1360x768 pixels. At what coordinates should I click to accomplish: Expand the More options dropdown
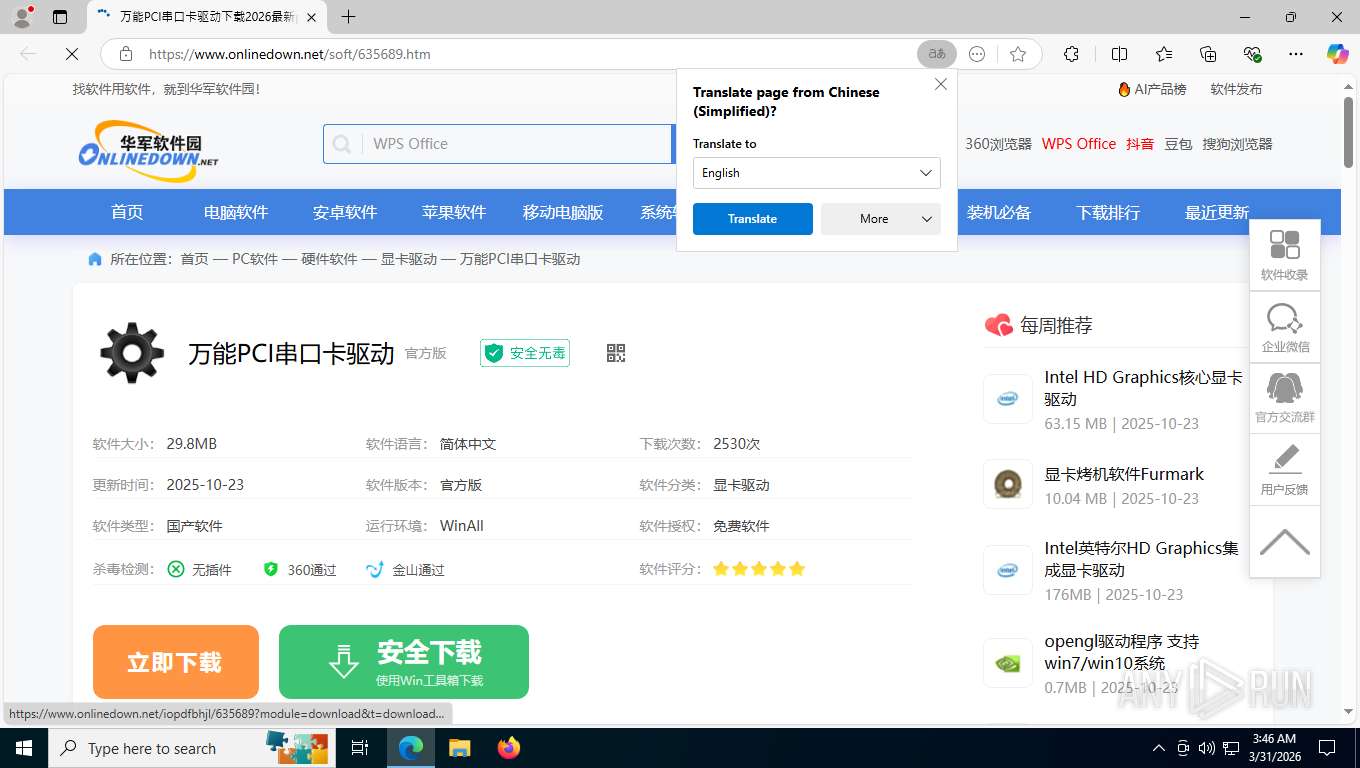(880, 219)
